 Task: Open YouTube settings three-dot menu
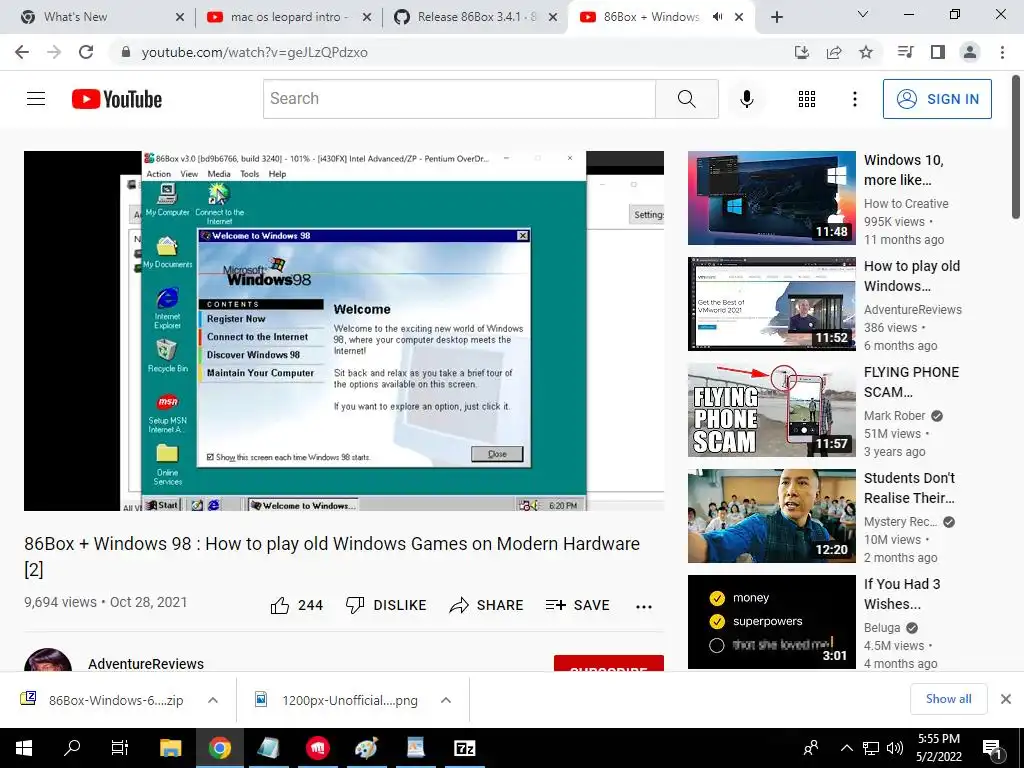pyautogui.click(x=854, y=99)
